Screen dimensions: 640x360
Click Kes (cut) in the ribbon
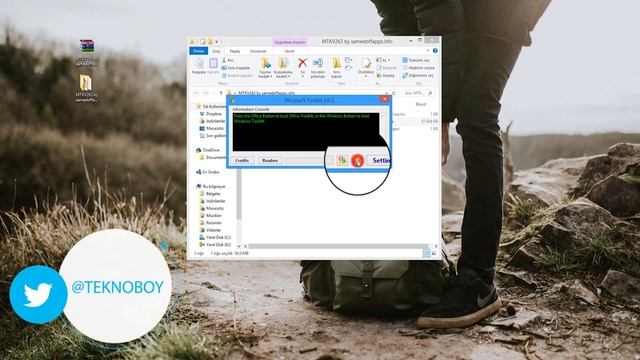pos(228,60)
